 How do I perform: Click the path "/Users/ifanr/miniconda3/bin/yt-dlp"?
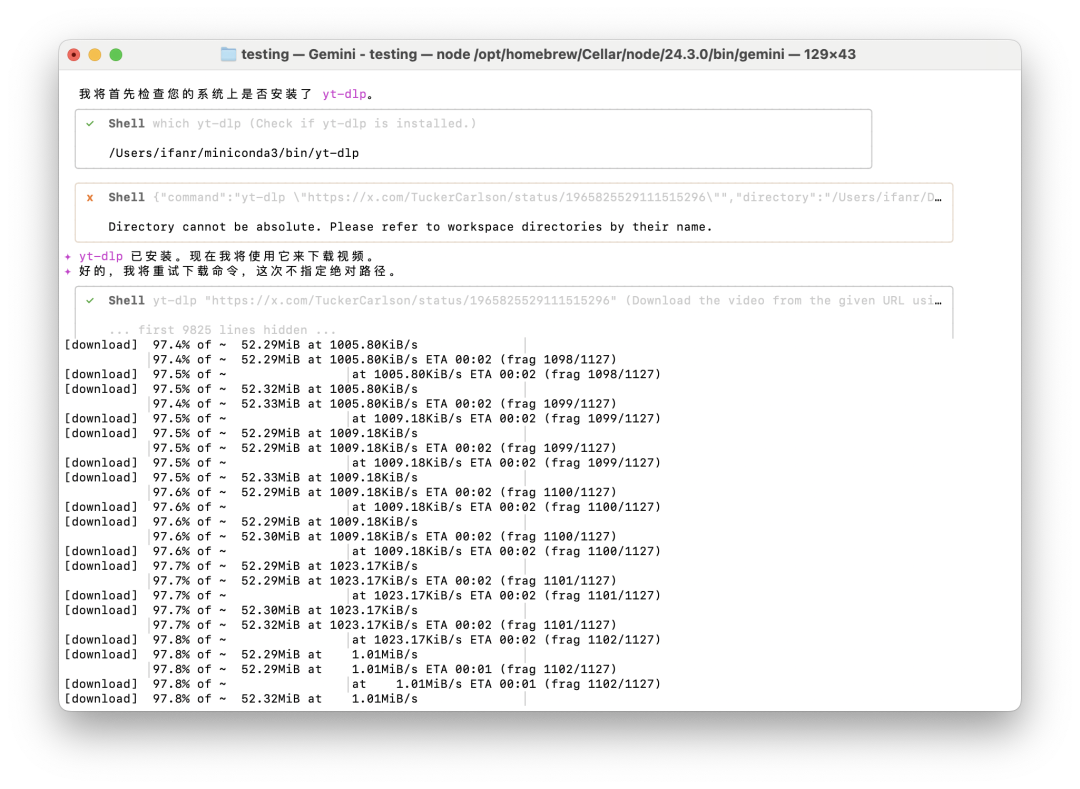pyautogui.click(x=233, y=153)
